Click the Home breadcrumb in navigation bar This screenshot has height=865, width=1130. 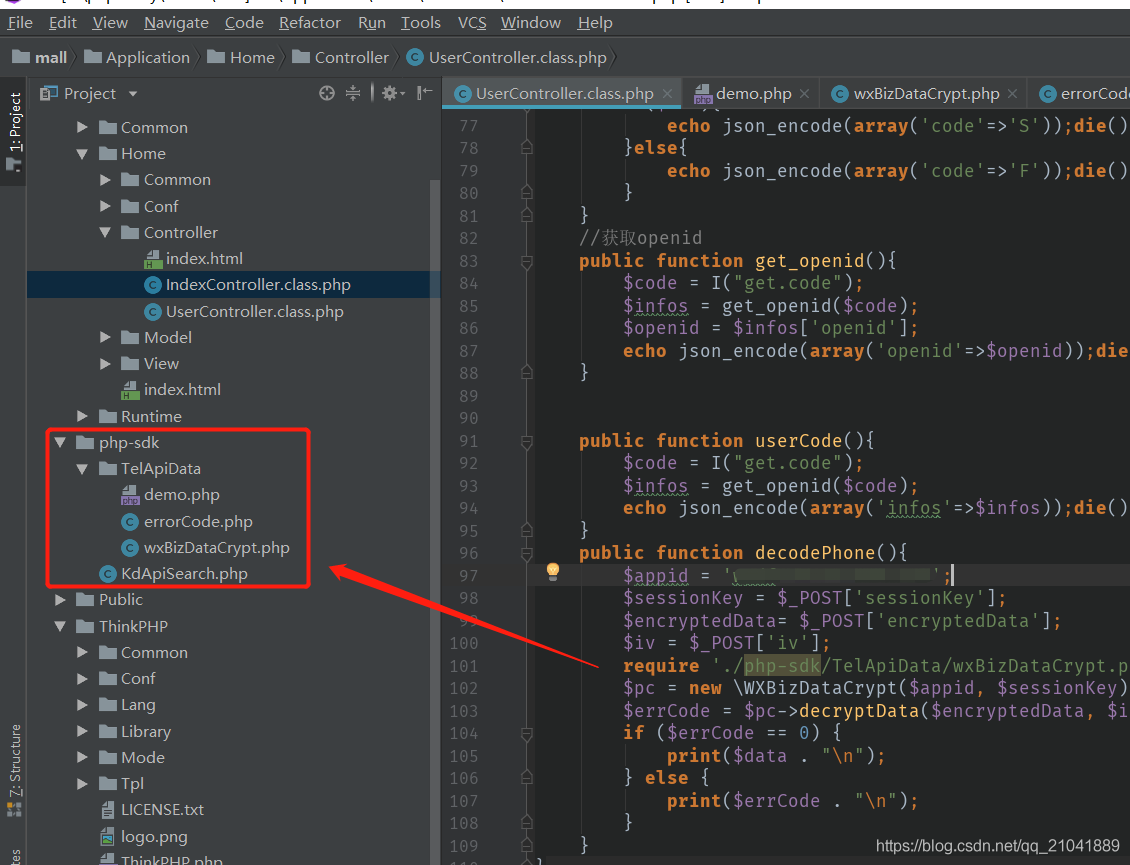(x=241, y=57)
